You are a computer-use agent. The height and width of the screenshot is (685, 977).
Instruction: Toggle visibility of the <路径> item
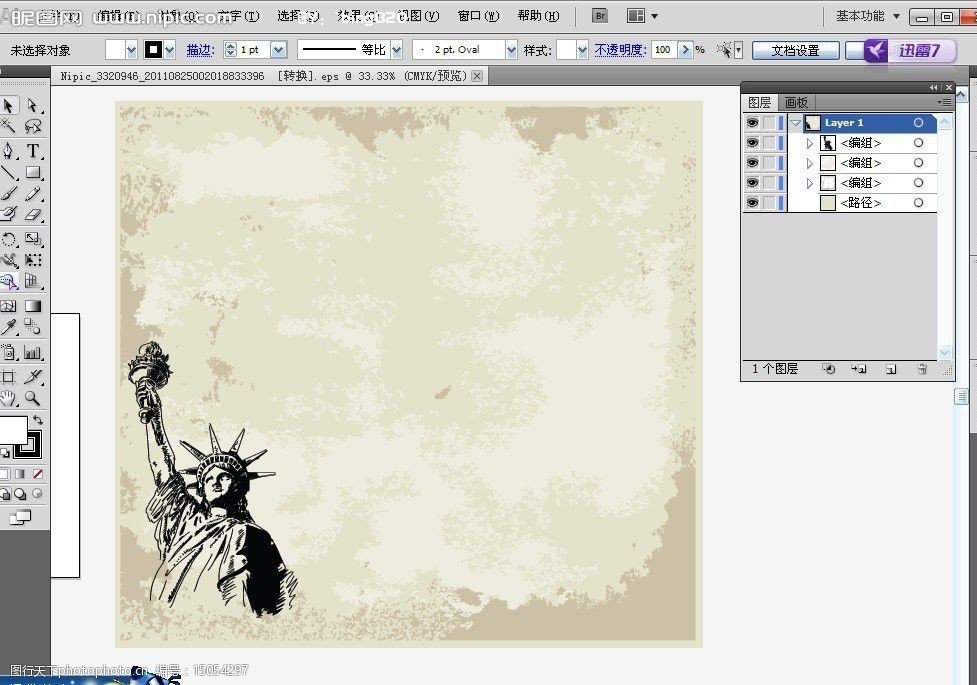752,203
